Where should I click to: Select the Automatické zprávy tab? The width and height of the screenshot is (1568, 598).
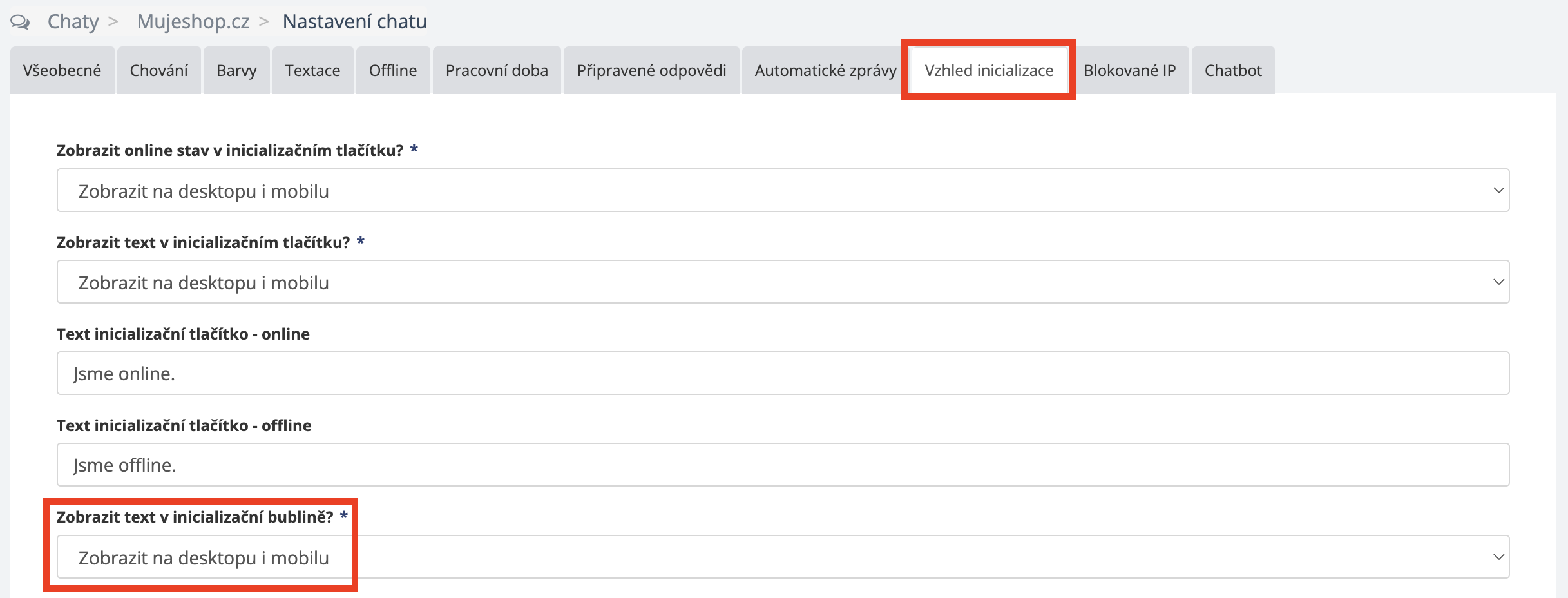[x=825, y=71]
